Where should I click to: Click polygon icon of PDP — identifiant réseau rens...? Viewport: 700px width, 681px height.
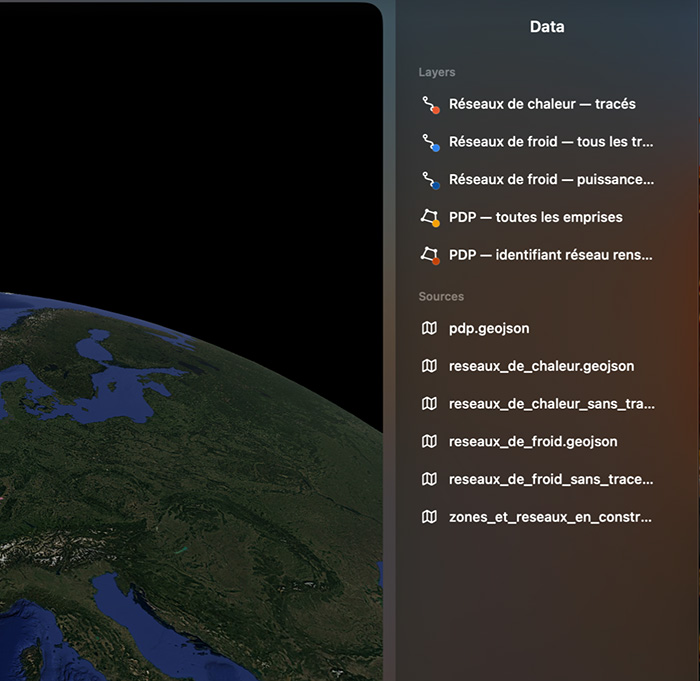pos(430,255)
